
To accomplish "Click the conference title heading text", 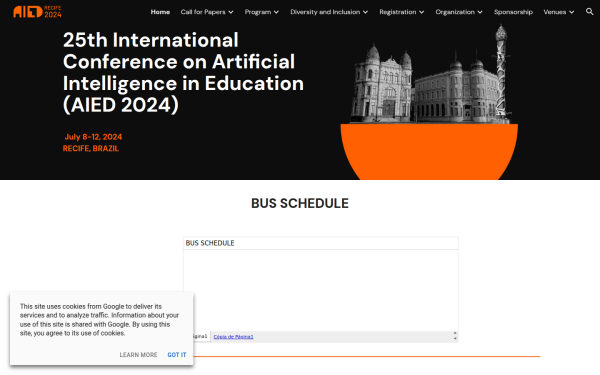I will [x=183, y=72].
